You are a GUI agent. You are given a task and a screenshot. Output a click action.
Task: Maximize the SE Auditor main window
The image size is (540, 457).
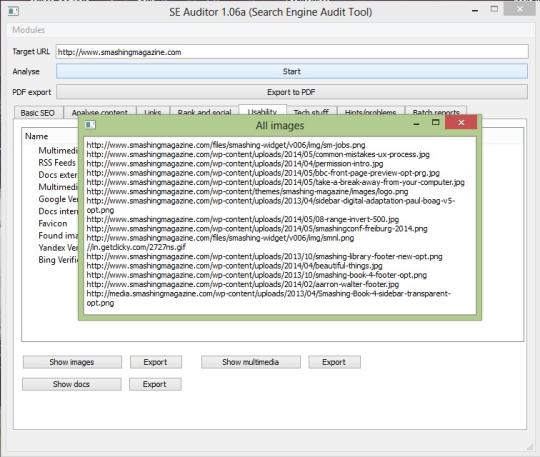494,9
